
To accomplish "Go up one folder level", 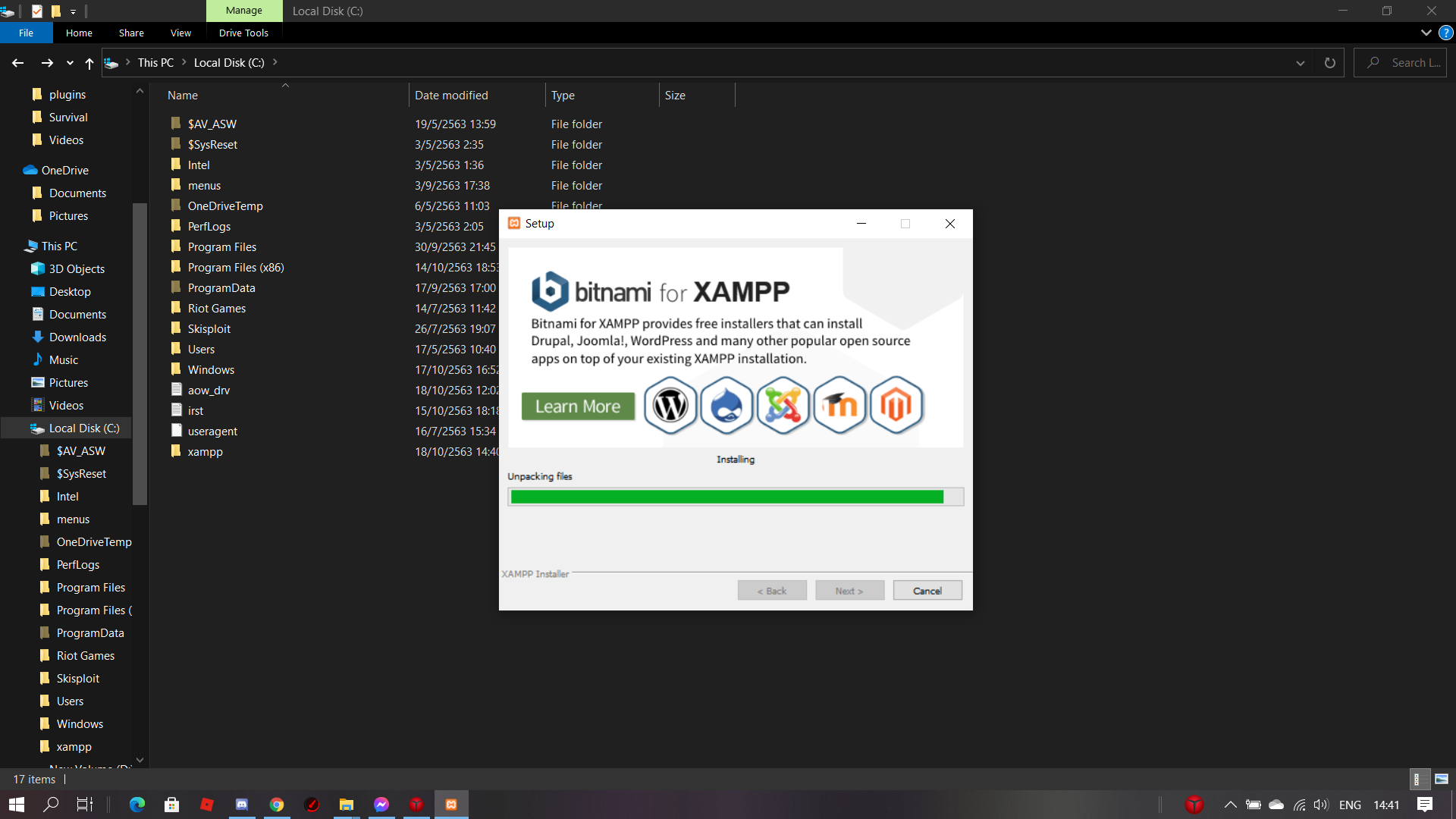I will pyautogui.click(x=89, y=63).
